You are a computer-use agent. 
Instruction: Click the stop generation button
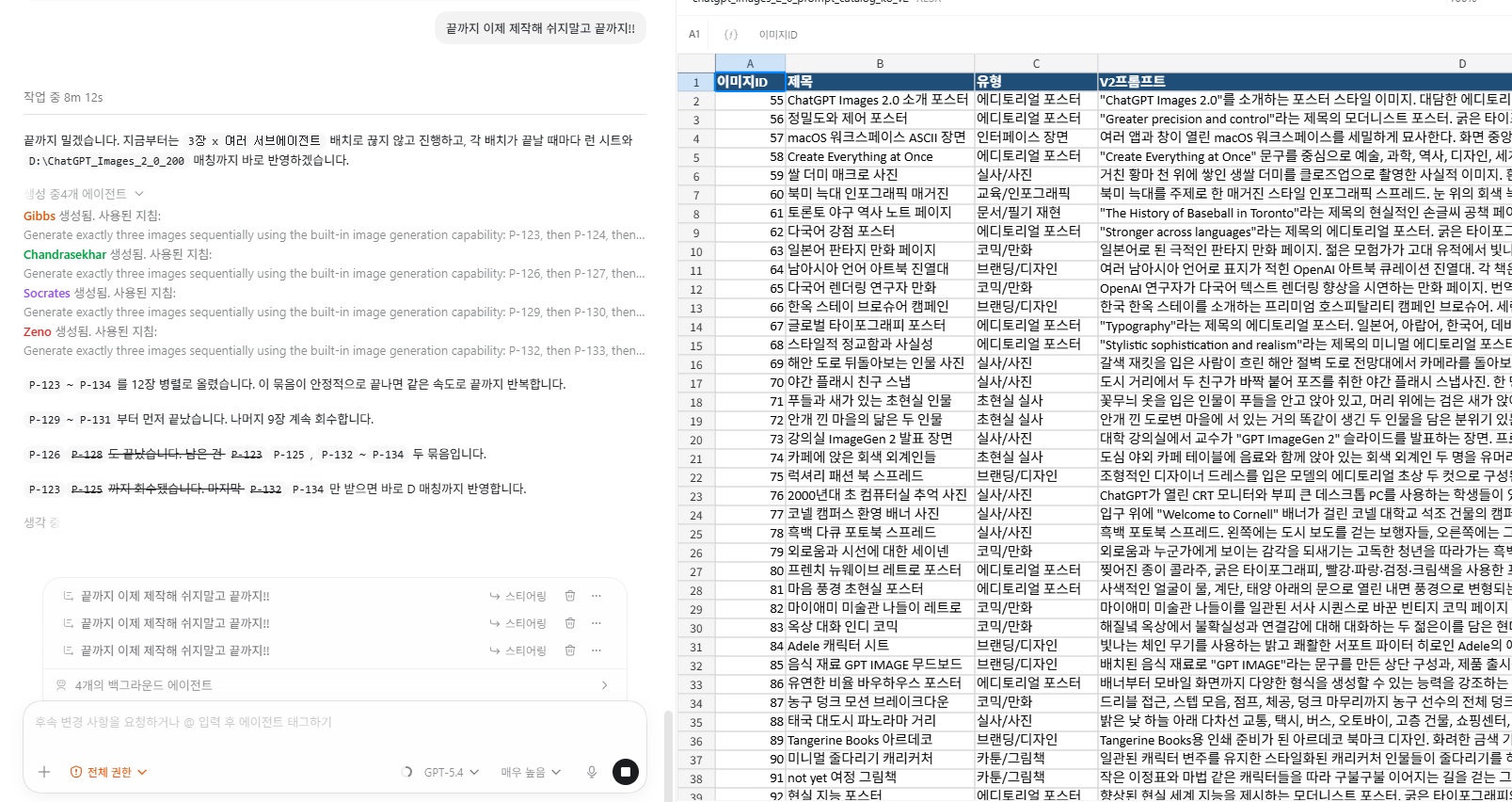click(625, 772)
